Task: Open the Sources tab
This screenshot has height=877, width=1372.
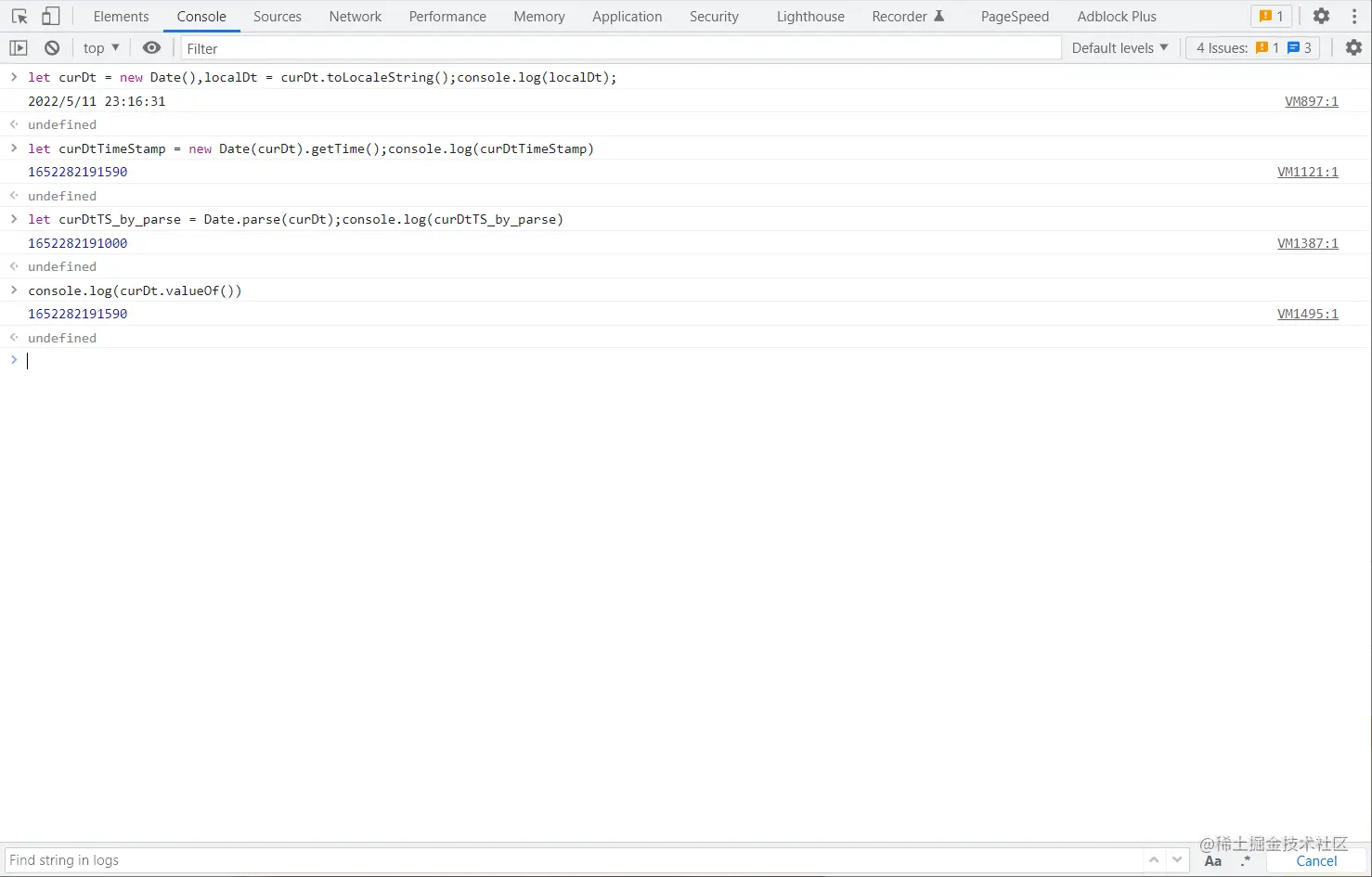Action: pos(278,17)
